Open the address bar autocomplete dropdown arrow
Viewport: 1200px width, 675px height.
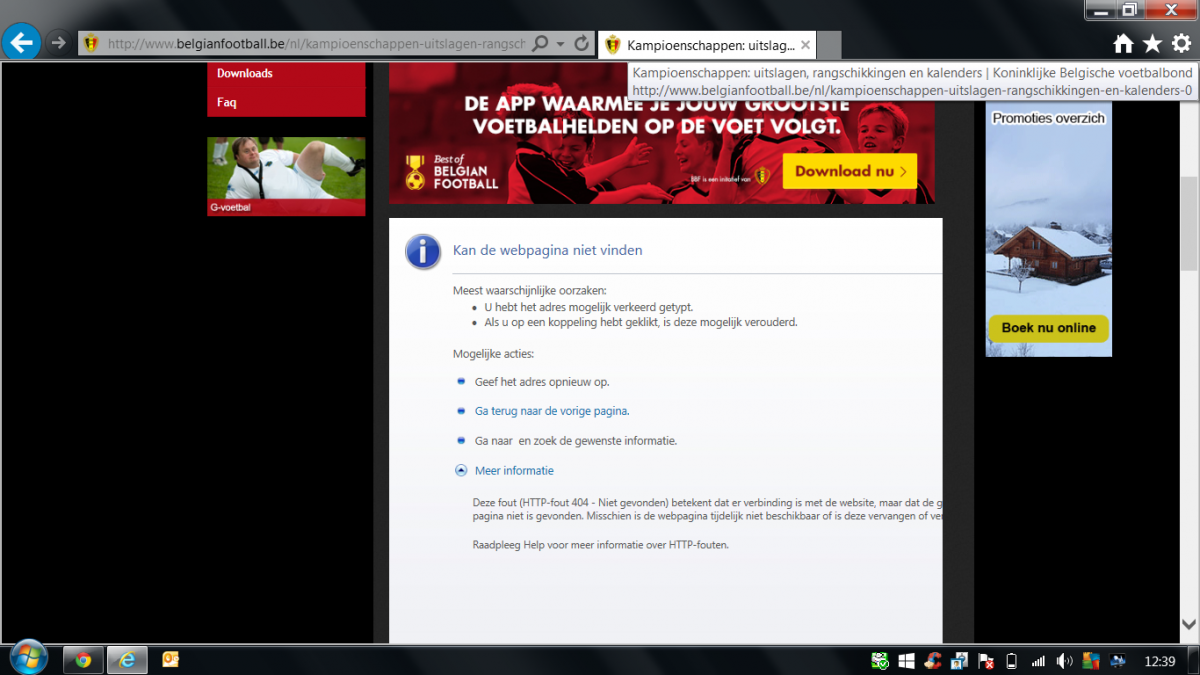click(x=560, y=44)
